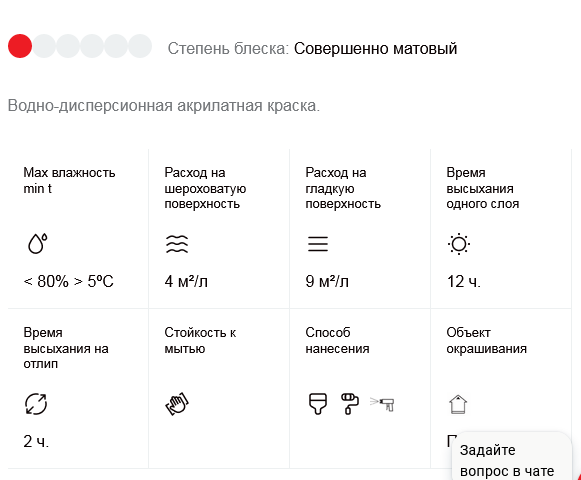
Task: Click the sun drying time icon
Action: coord(459,244)
